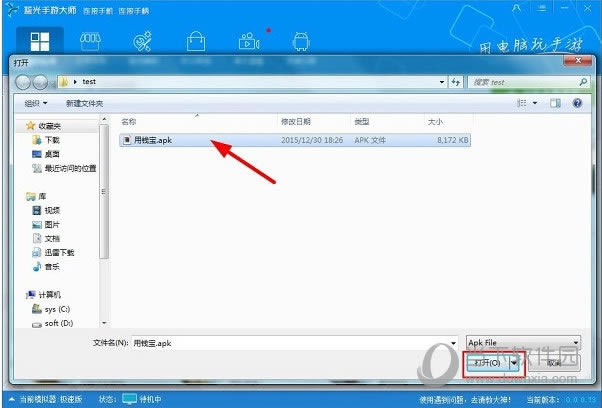Select 桌面 in the sidebar
The height and width of the screenshot is (408, 602).
46,154
